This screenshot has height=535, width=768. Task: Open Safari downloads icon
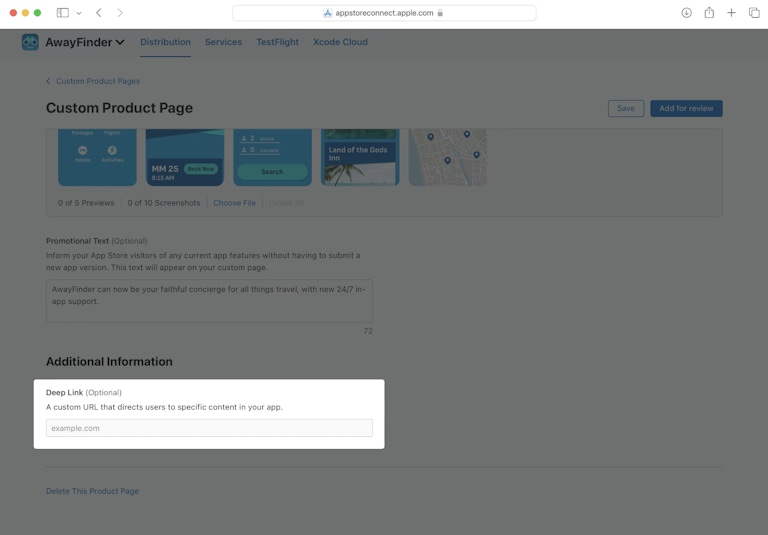(x=686, y=13)
